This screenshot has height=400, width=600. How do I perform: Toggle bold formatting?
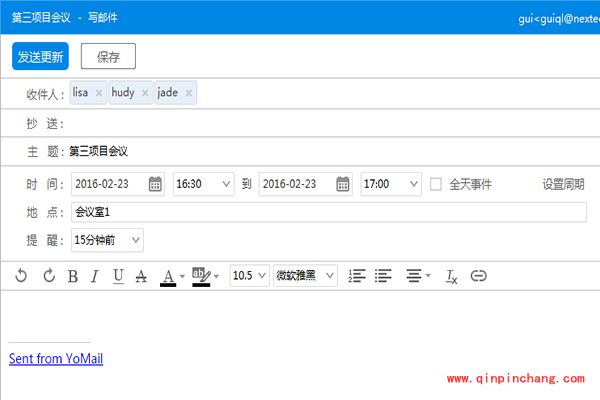click(73, 276)
